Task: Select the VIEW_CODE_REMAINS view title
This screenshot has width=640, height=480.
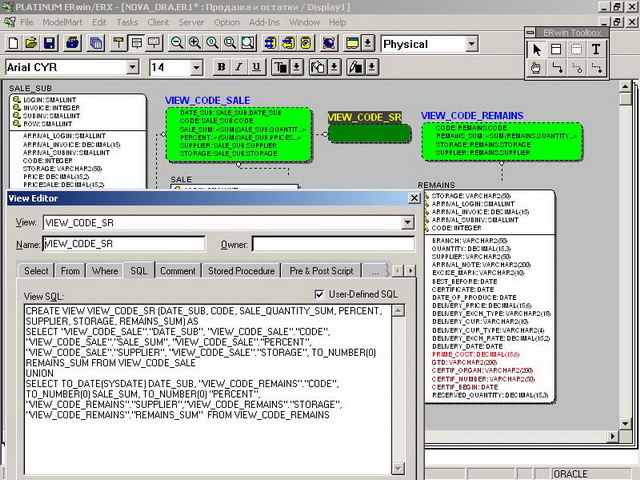Action: (x=472, y=116)
